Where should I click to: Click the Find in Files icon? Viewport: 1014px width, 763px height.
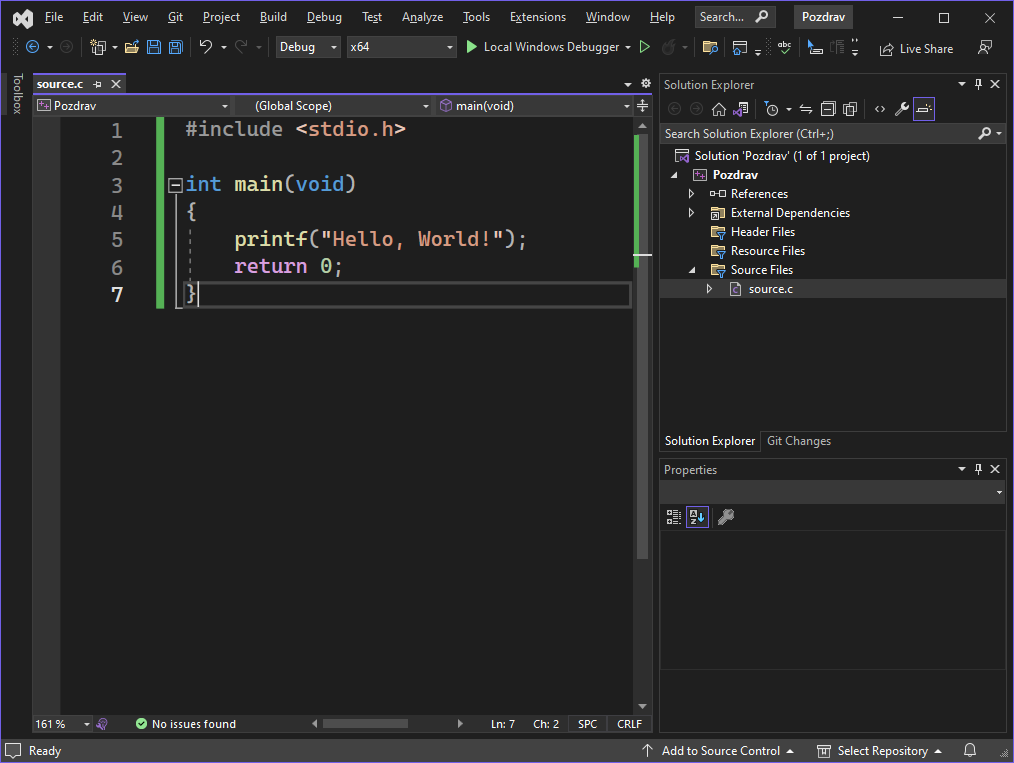coord(710,47)
